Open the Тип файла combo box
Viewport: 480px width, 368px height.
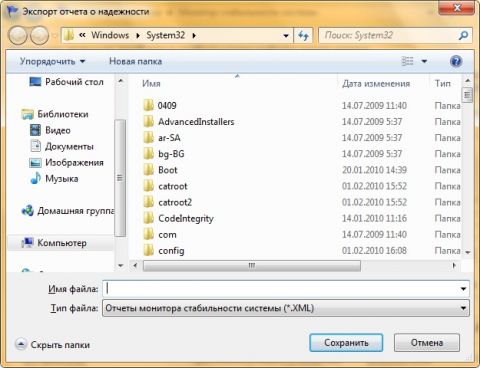[286, 308]
